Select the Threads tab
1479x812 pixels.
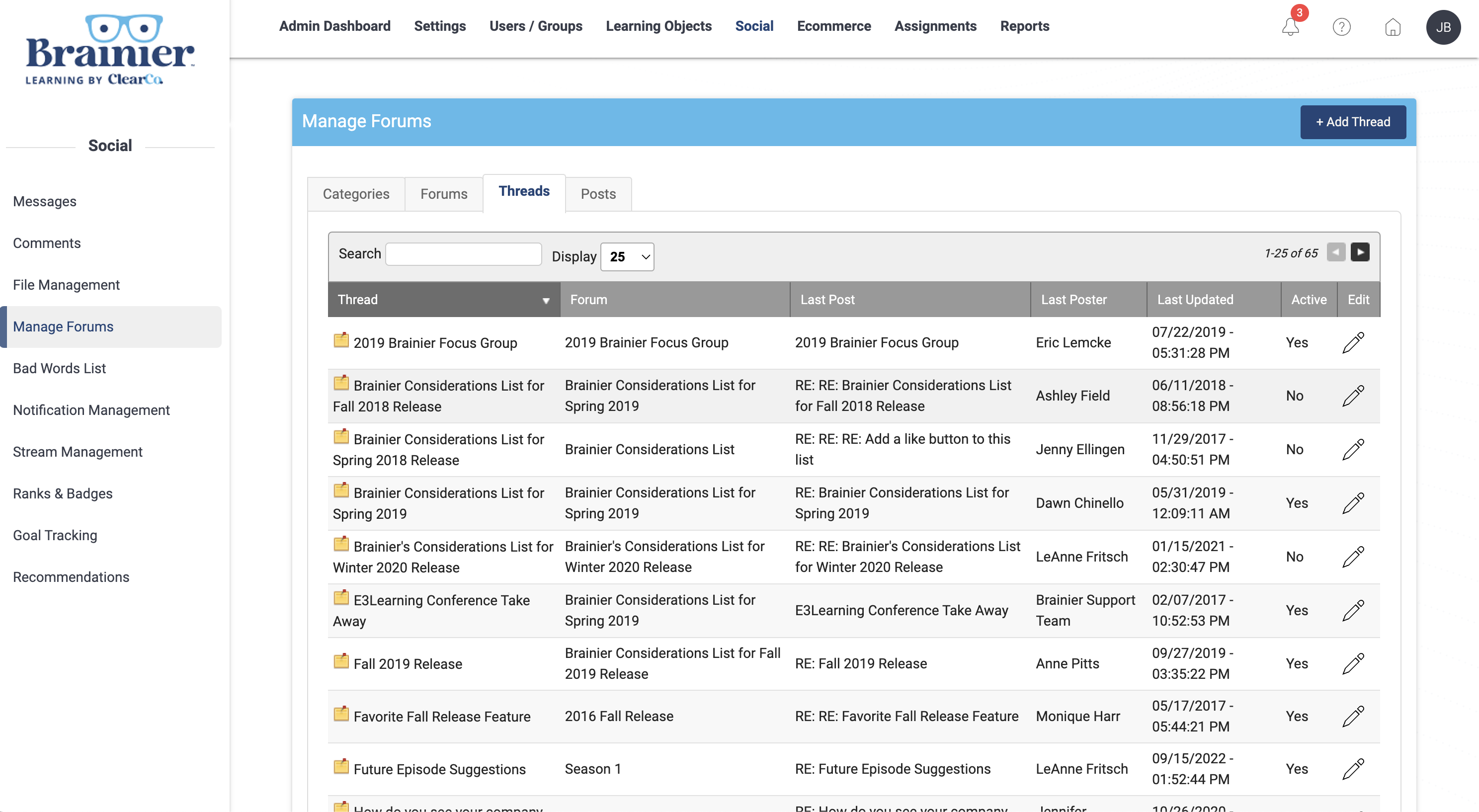[x=524, y=192]
